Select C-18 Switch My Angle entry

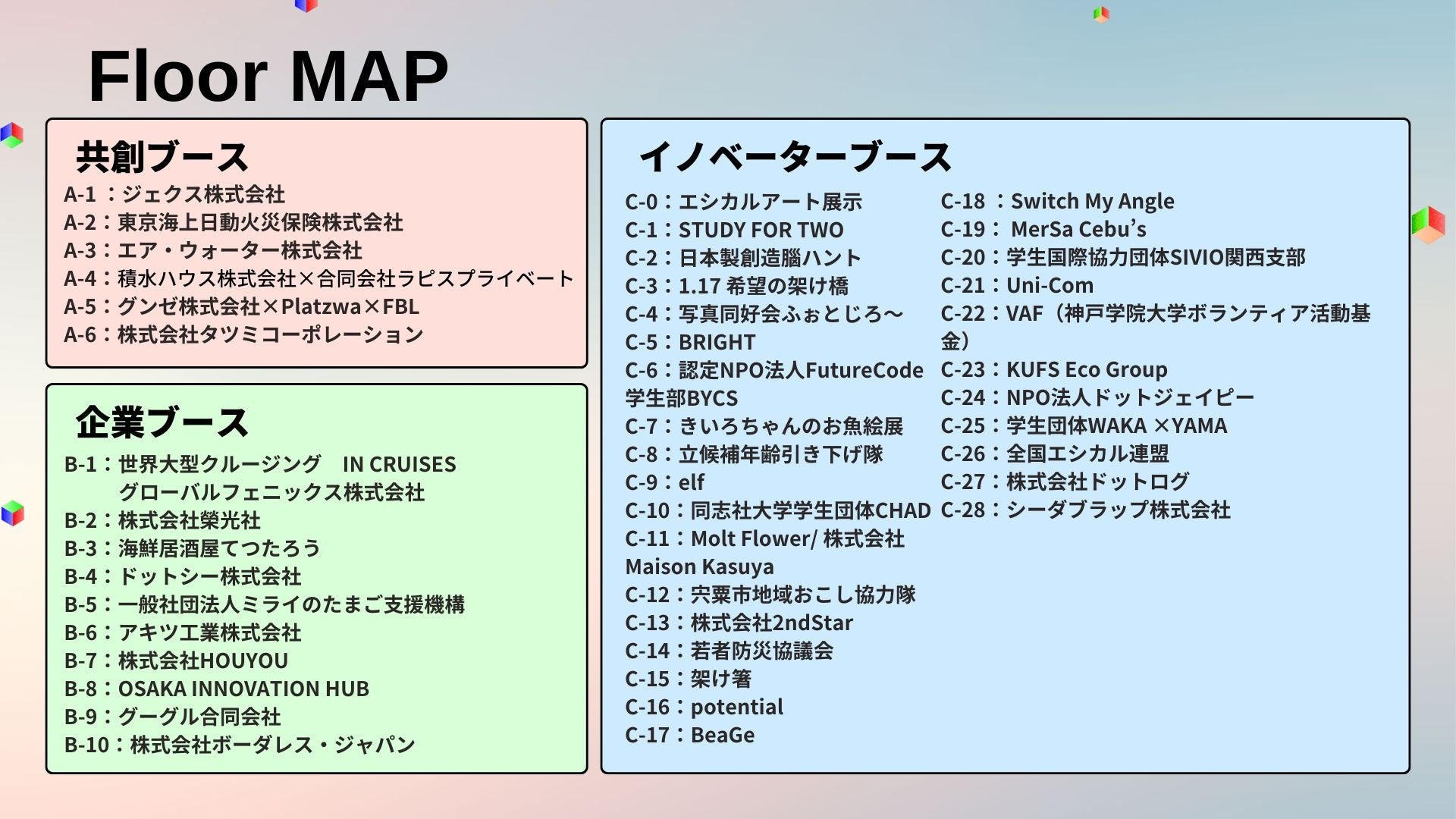(1057, 201)
